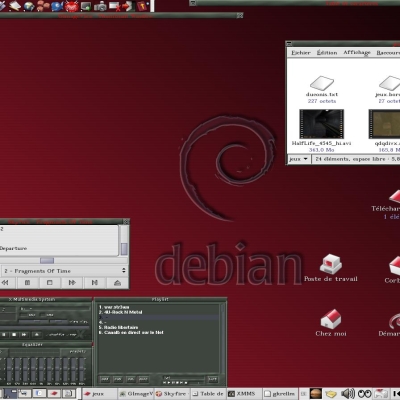Open the red book icon in top panel
This screenshot has height=400, width=400.
(142, 6)
